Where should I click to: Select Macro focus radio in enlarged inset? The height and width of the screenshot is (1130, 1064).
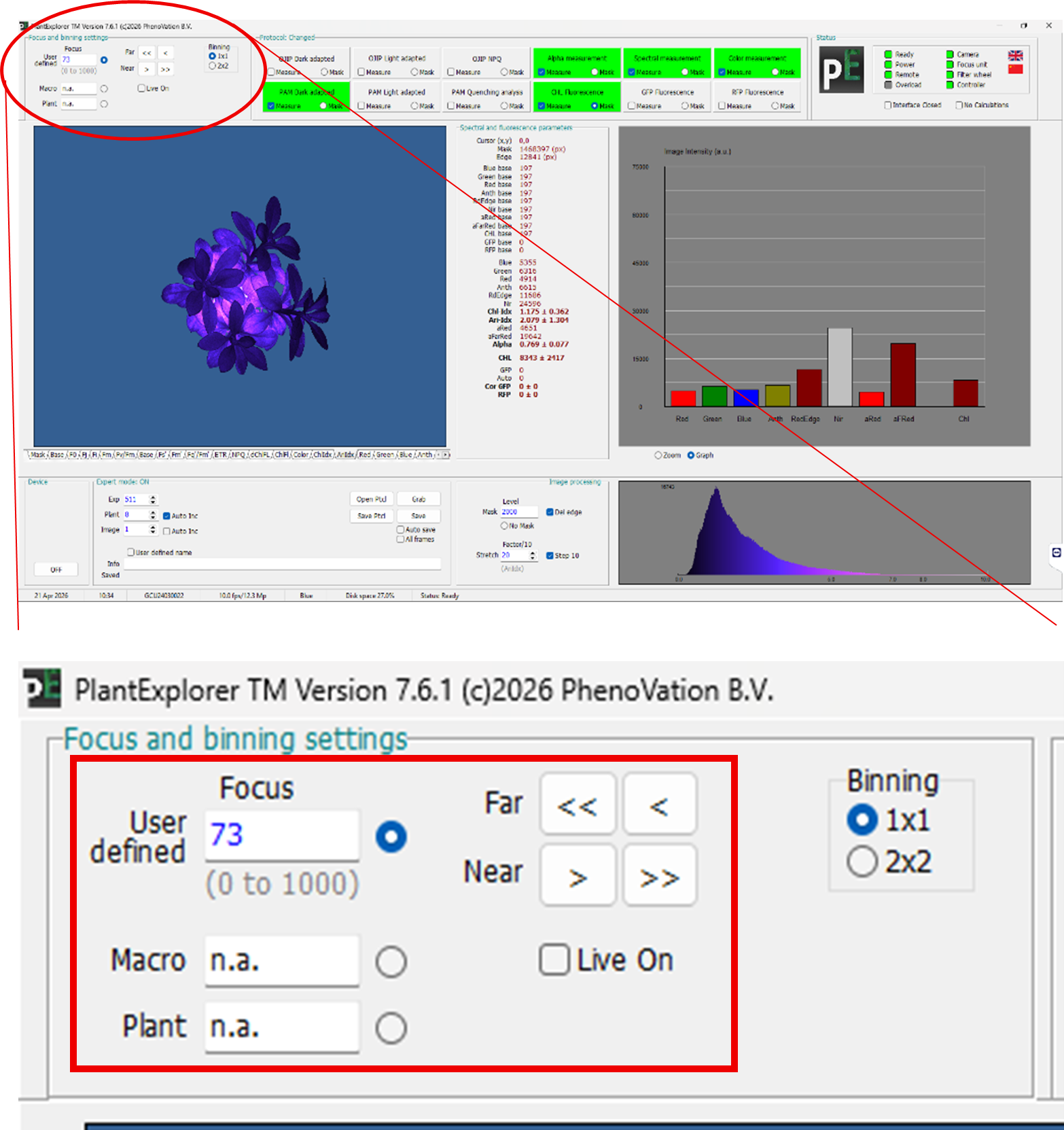(x=391, y=962)
